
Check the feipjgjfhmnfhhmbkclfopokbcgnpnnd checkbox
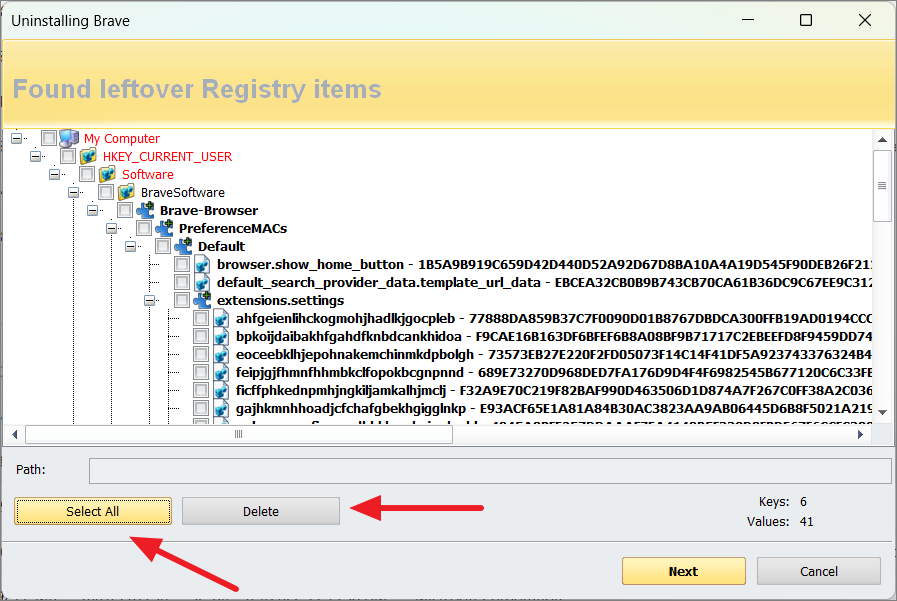(x=201, y=372)
